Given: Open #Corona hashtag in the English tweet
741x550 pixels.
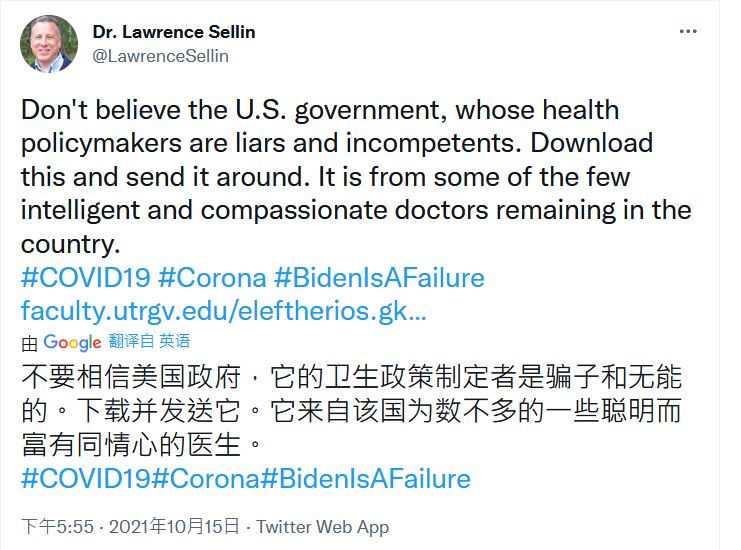Looking at the screenshot, I should [x=212, y=277].
